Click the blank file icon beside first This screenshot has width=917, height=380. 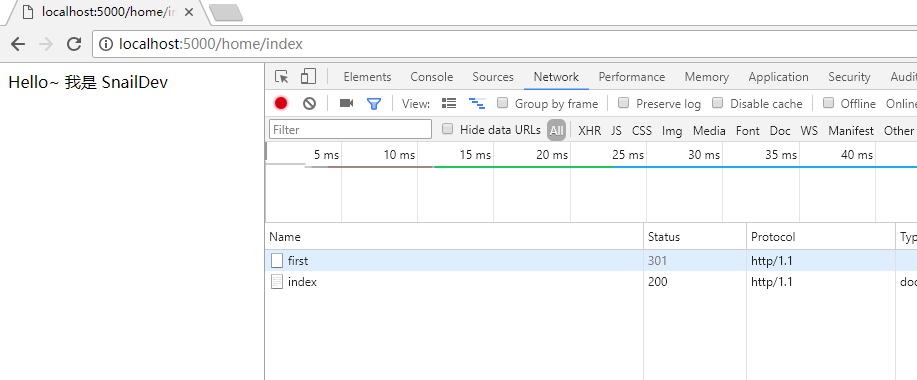277,260
